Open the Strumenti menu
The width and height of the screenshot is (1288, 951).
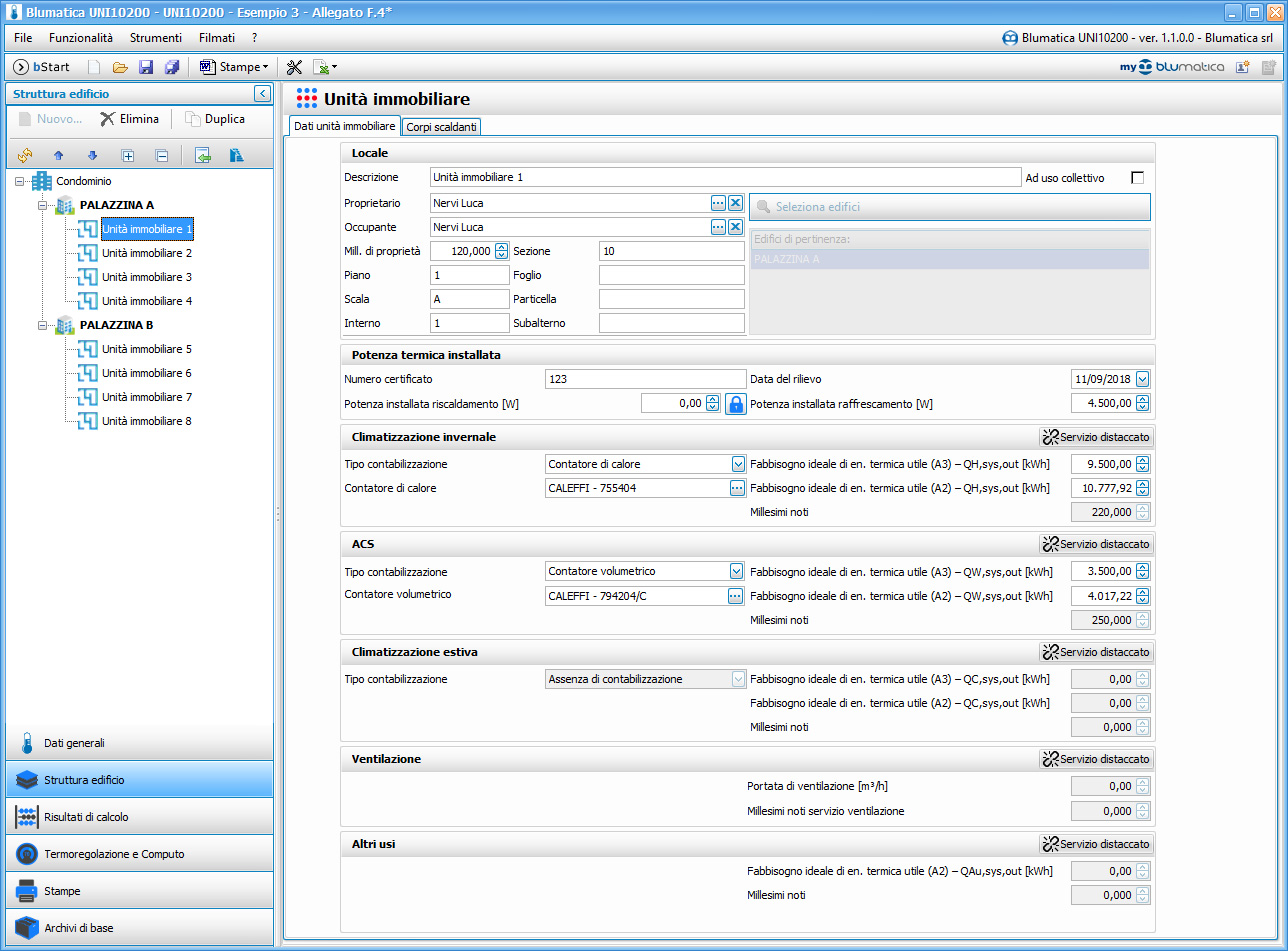[x=156, y=37]
